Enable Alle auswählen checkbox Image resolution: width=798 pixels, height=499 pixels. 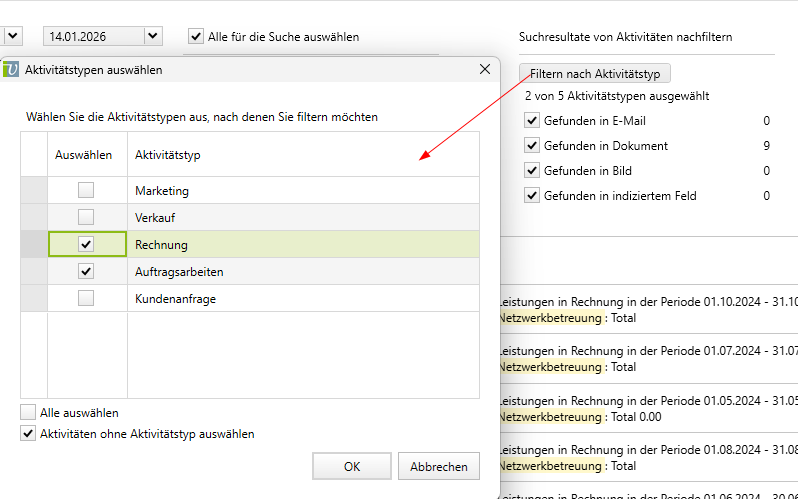(x=28, y=412)
